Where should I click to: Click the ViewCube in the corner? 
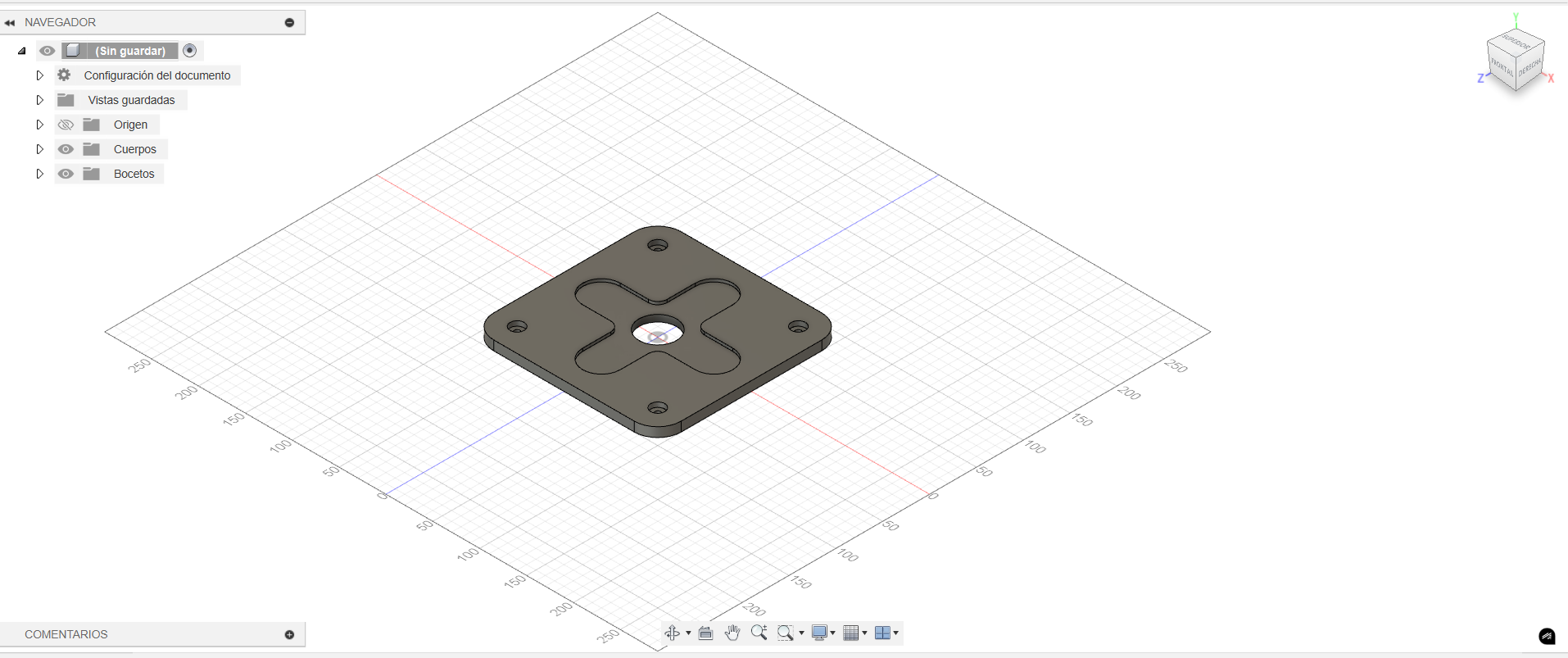(x=1516, y=60)
